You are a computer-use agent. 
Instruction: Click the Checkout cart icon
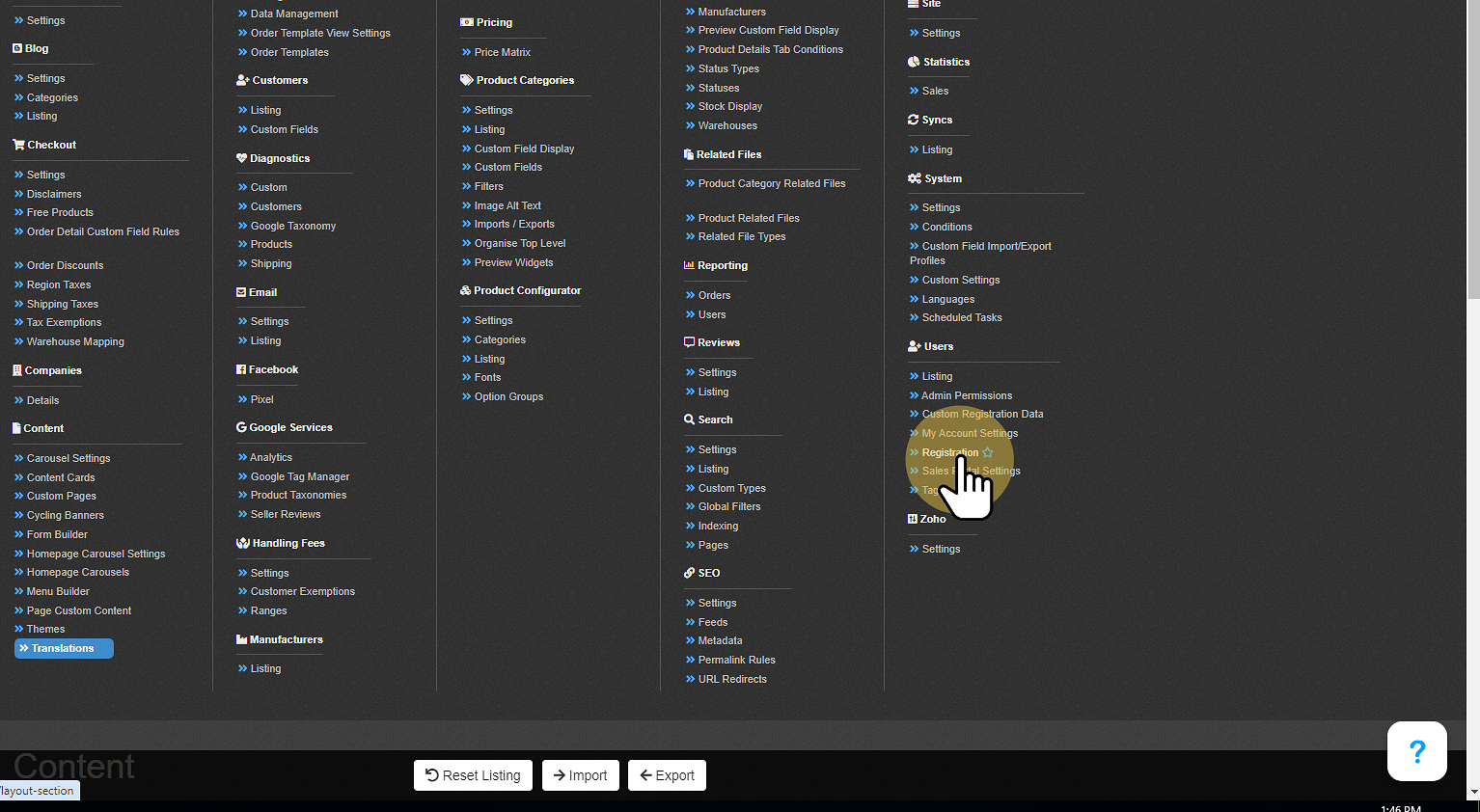pyautogui.click(x=18, y=145)
